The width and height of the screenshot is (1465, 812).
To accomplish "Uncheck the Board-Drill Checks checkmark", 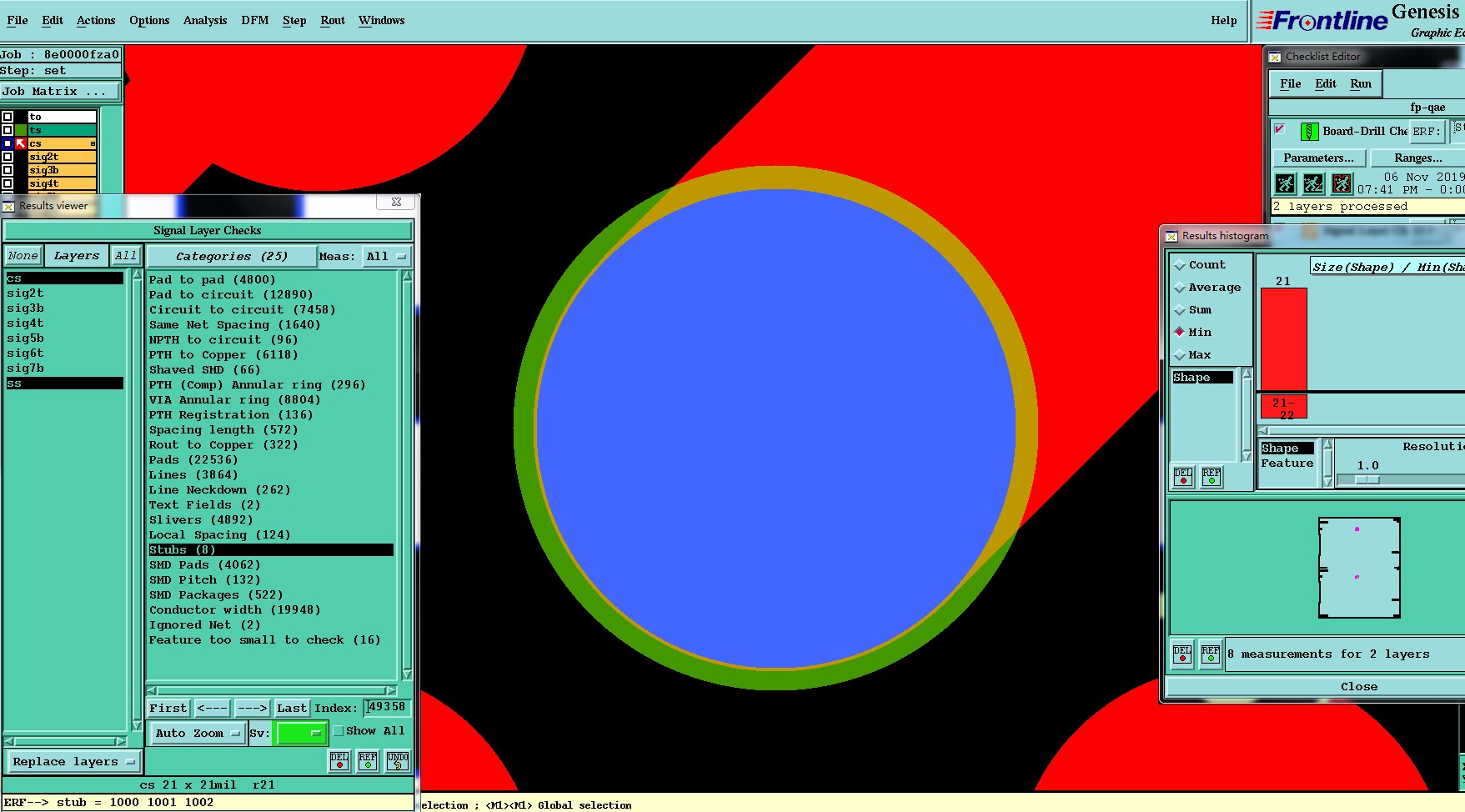I will point(1280,129).
